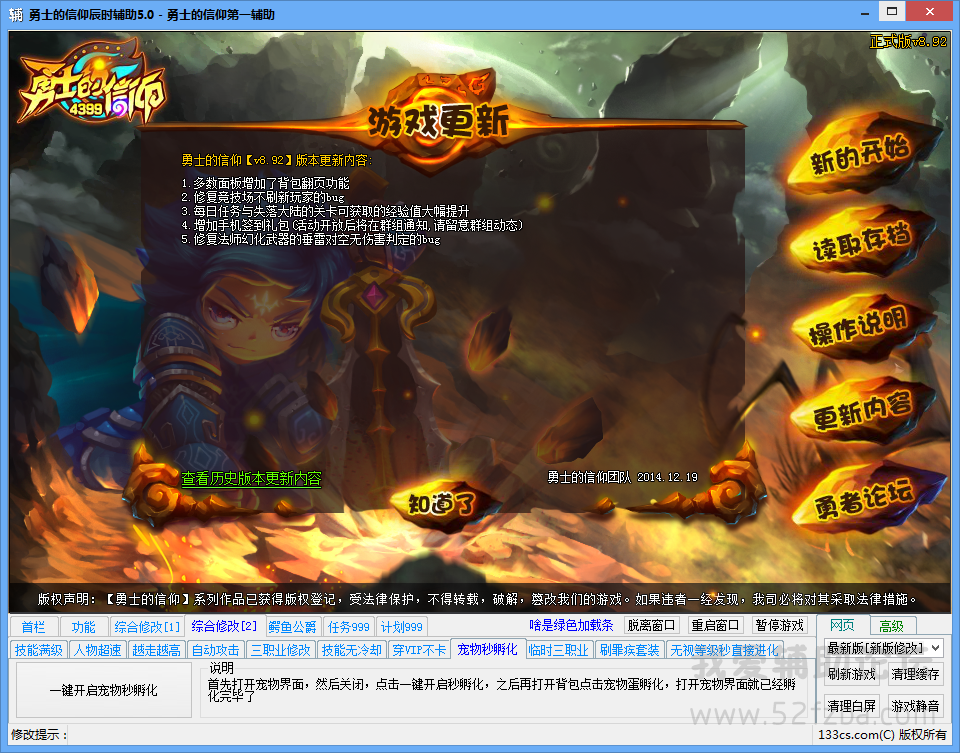This screenshot has width=960, height=753.
Task: Select the 无视等级秒直接进化 sub-tab
Action: pyautogui.click(x=724, y=650)
